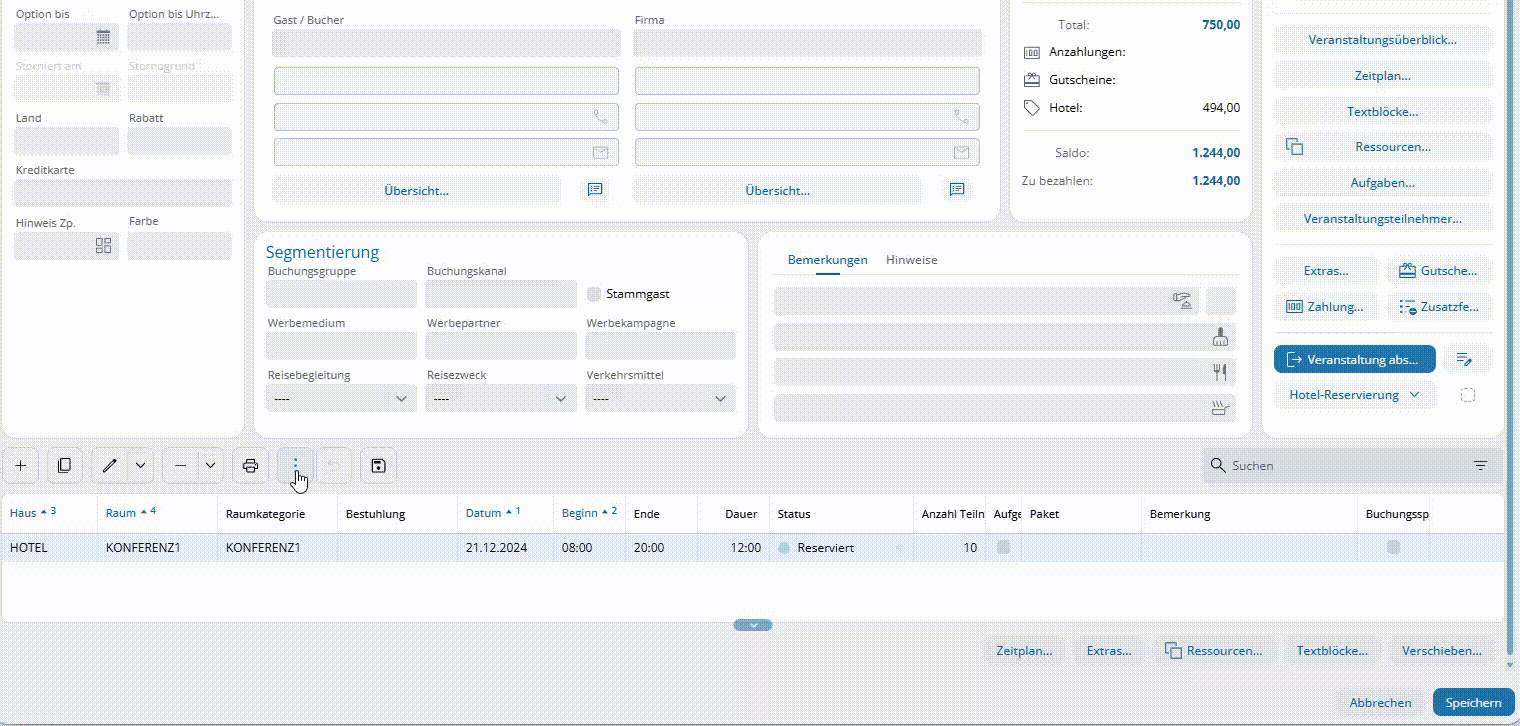Open the dropdown arrow beside the pencil

point(140,466)
